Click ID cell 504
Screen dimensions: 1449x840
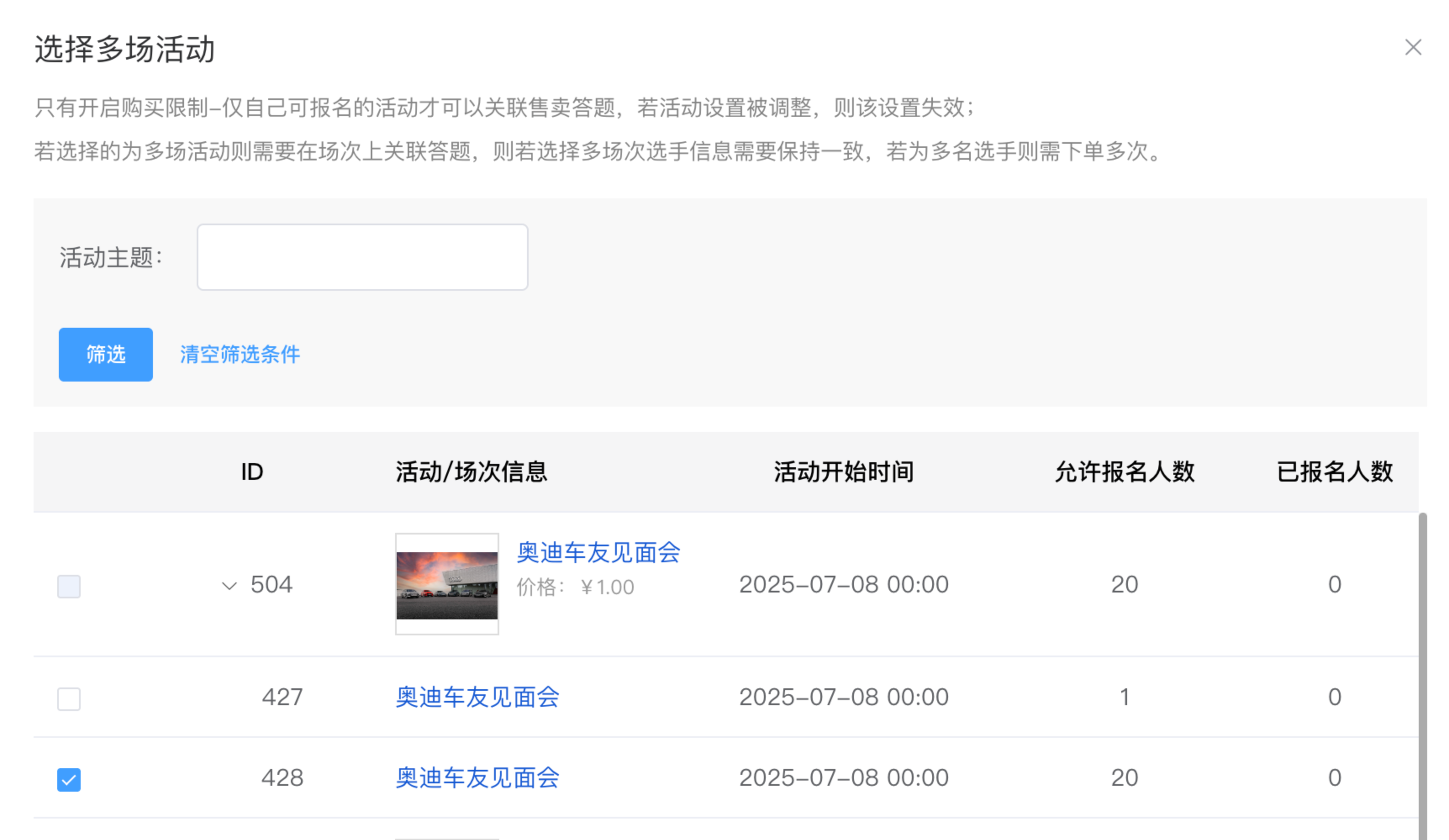[x=271, y=584]
